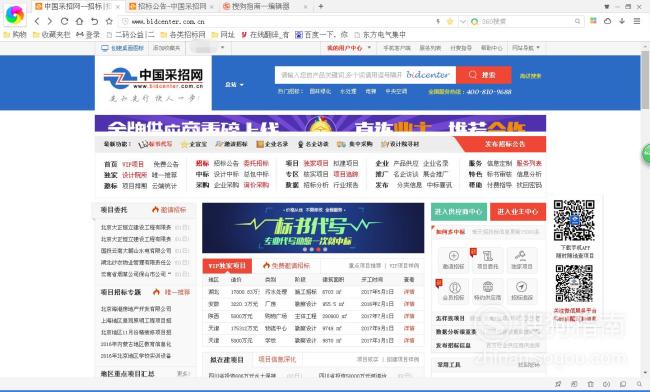Bookmark page with toolbar star outline icon

[x=109, y=21]
